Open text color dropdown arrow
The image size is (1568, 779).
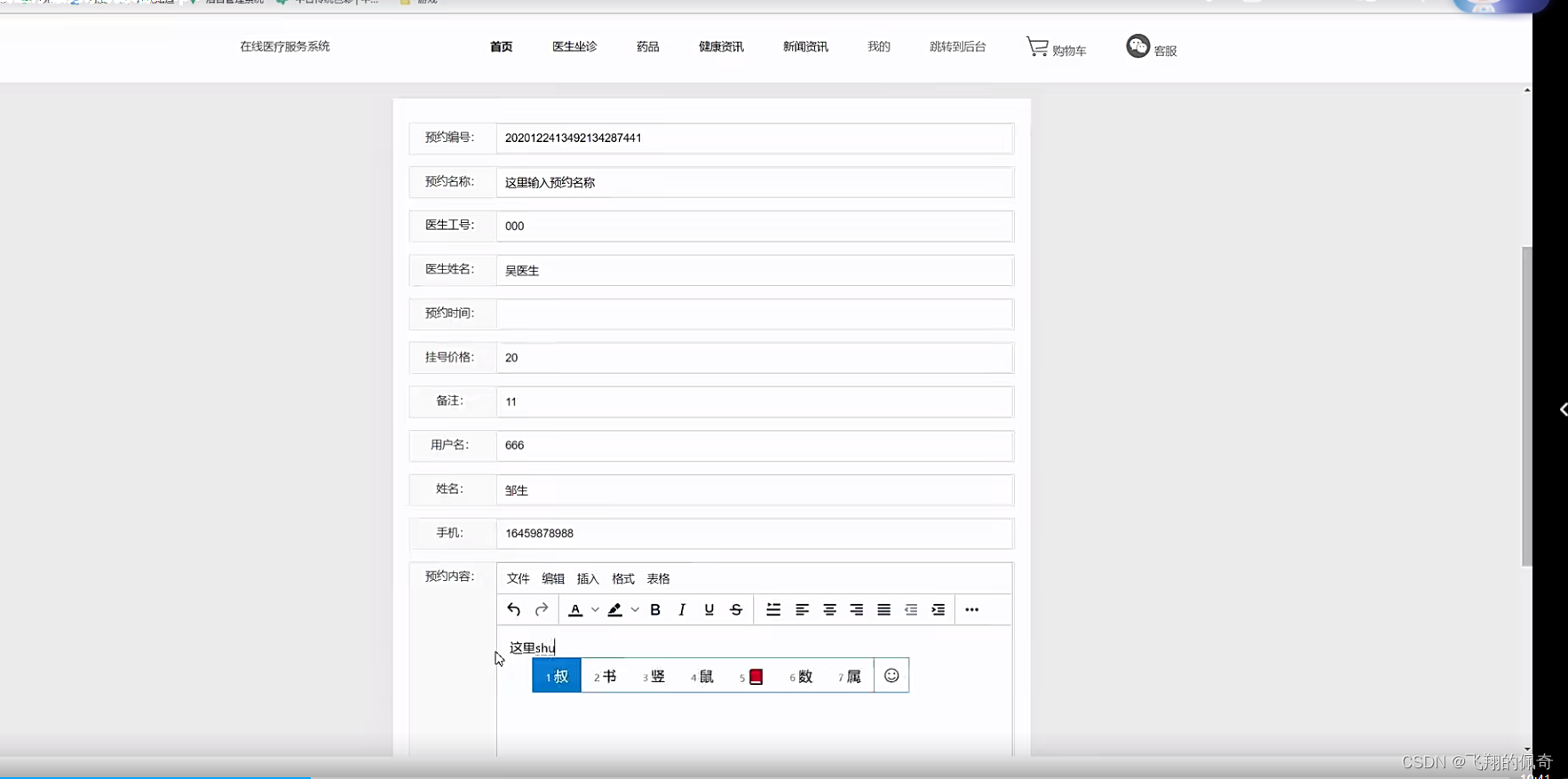[x=595, y=610]
